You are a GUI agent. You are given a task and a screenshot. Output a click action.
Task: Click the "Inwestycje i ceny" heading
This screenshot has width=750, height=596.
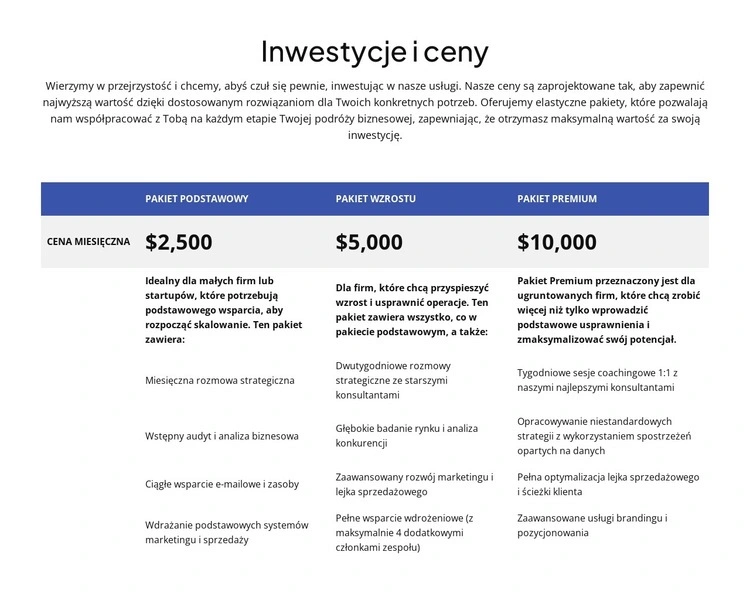pyautogui.click(x=374, y=51)
